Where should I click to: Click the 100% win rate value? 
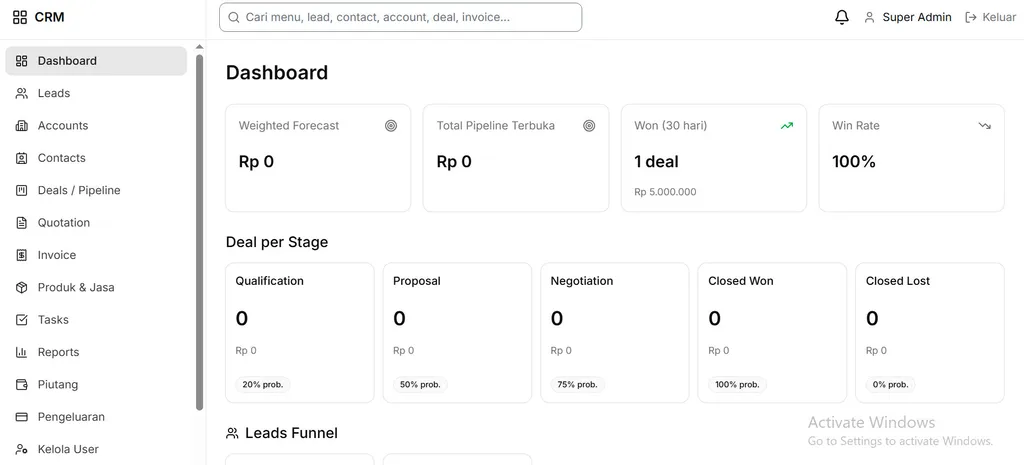pyautogui.click(x=854, y=162)
